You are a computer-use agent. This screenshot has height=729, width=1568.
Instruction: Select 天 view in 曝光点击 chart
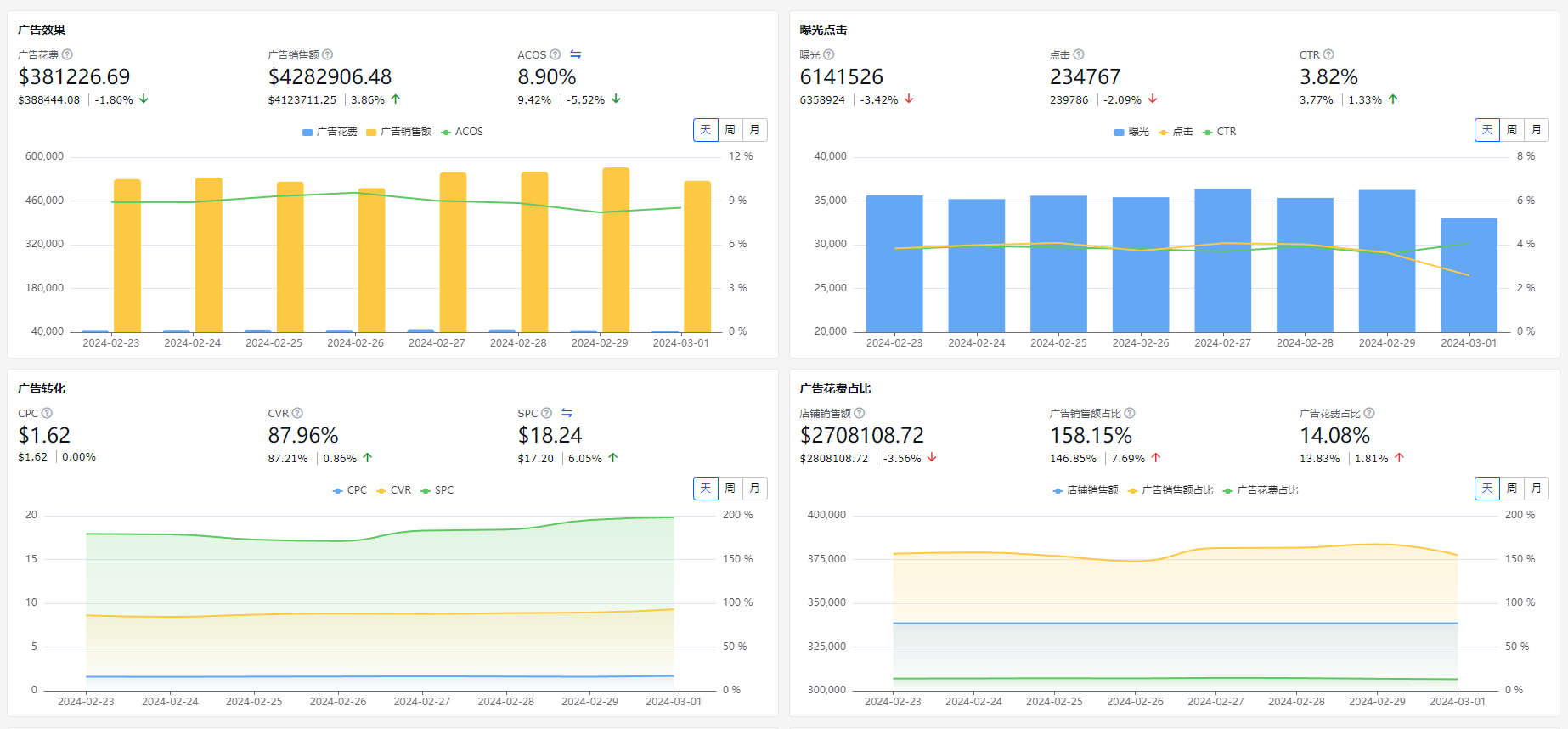(x=1487, y=130)
